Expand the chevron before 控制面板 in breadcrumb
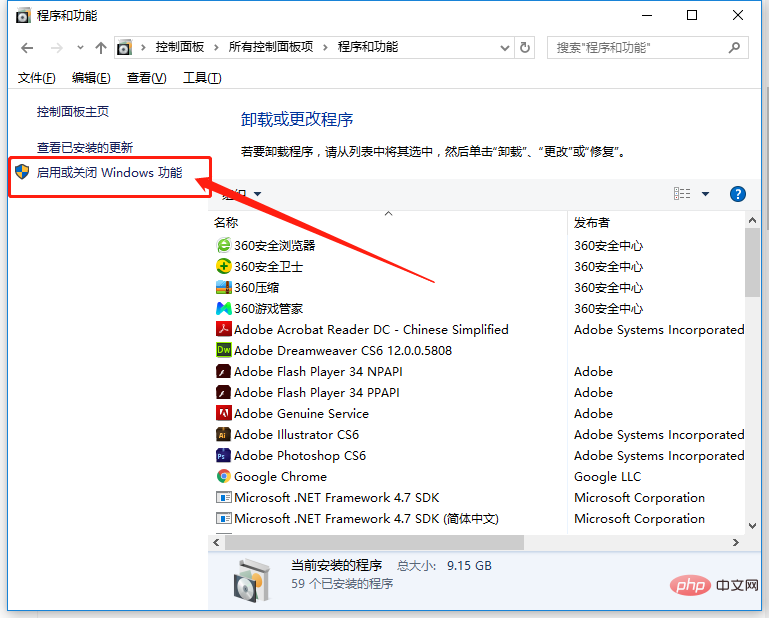This screenshot has width=769, height=618. click(143, 48)
